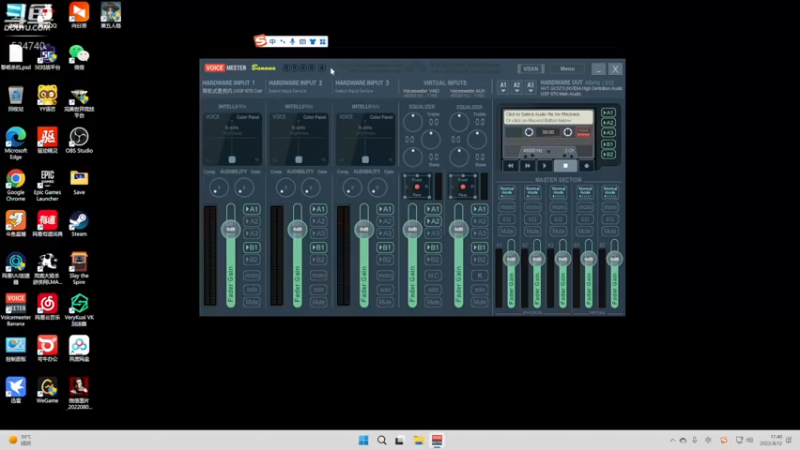Open the Color Panel on Hardware Input 1
Image resolution: width=800 pixels, height=450 pixels.
pyautogui.click(x=248, y=117)
